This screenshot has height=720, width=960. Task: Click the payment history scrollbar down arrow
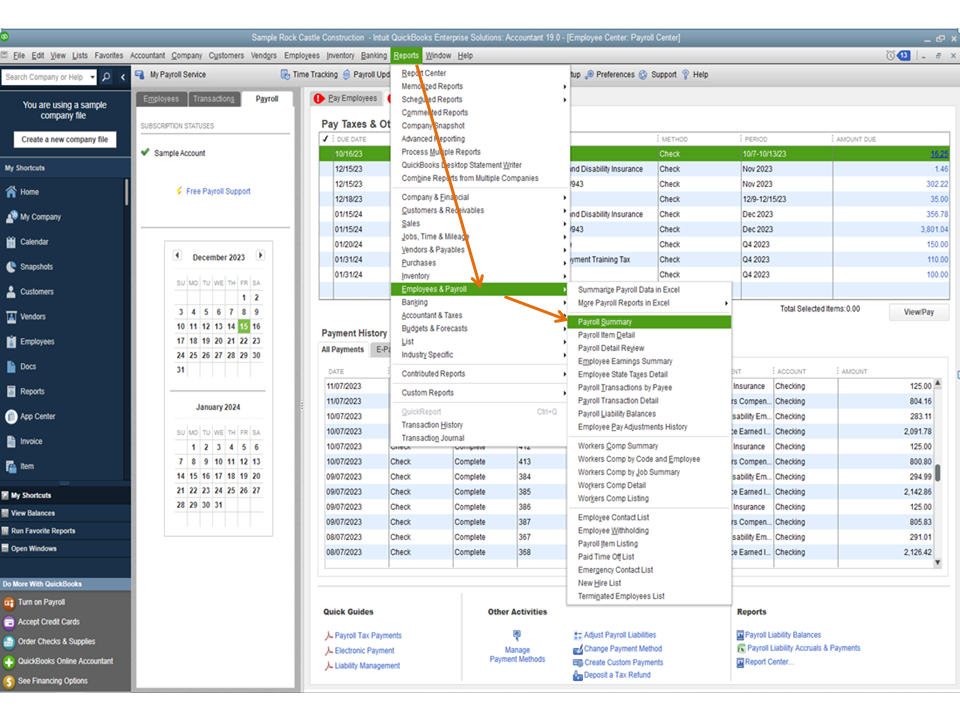point(937,563)
